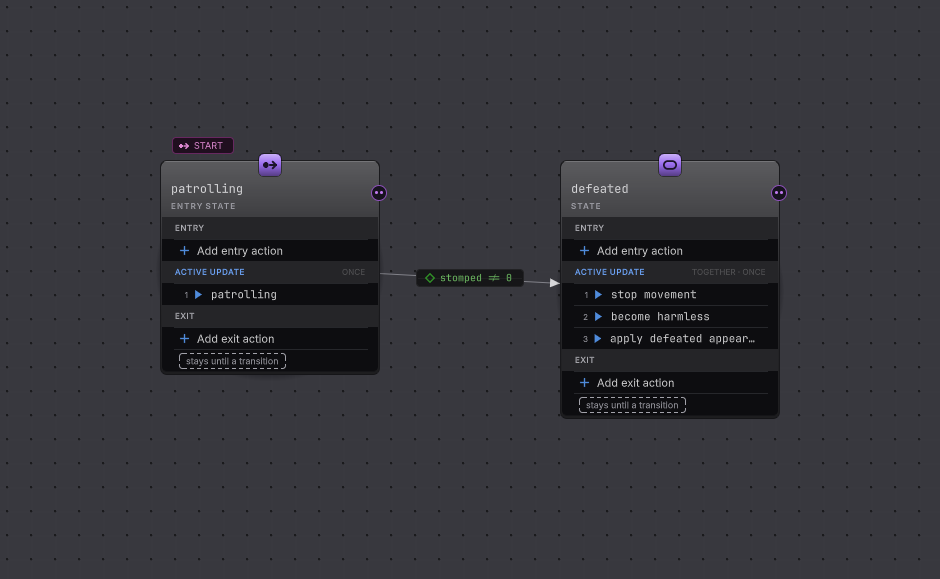Click stays until a transition in defeated
The image size is (940, 579).
click(x=632, y=405)
